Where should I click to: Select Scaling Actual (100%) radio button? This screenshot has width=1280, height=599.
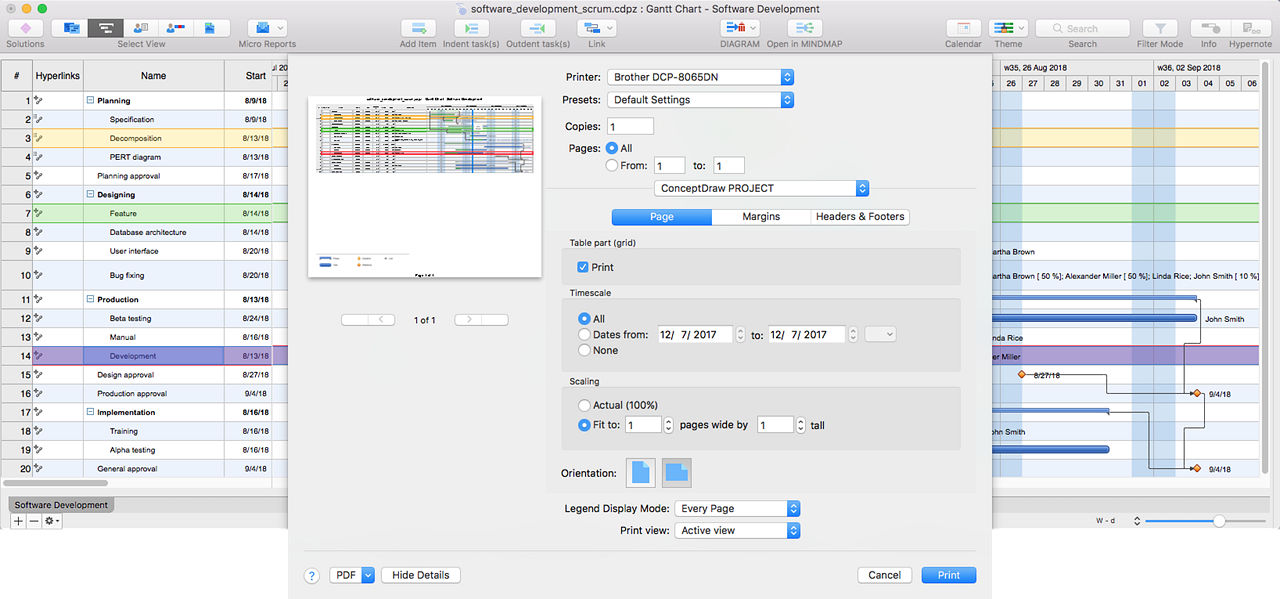pyautogui.click(x=585, y=405)
